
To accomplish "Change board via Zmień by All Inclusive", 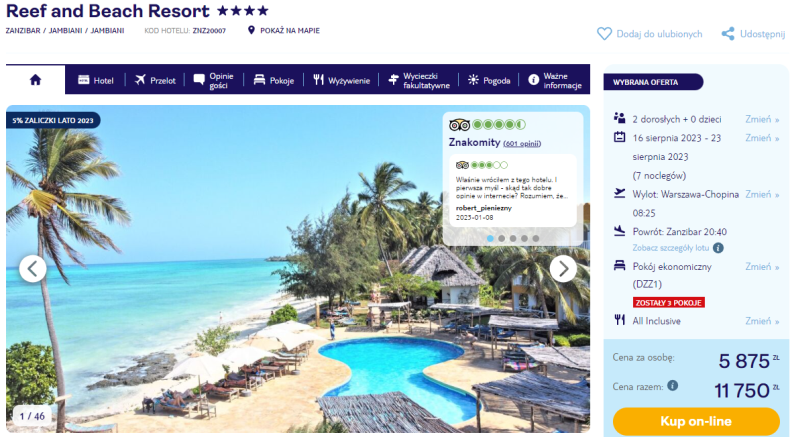I will pos(762,321).
